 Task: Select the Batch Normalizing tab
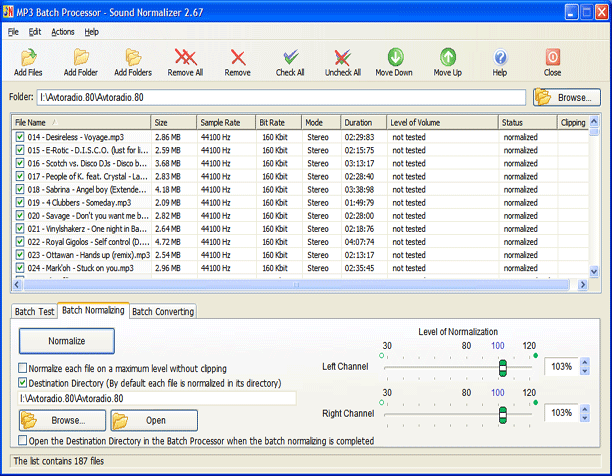tap(93, 310)
